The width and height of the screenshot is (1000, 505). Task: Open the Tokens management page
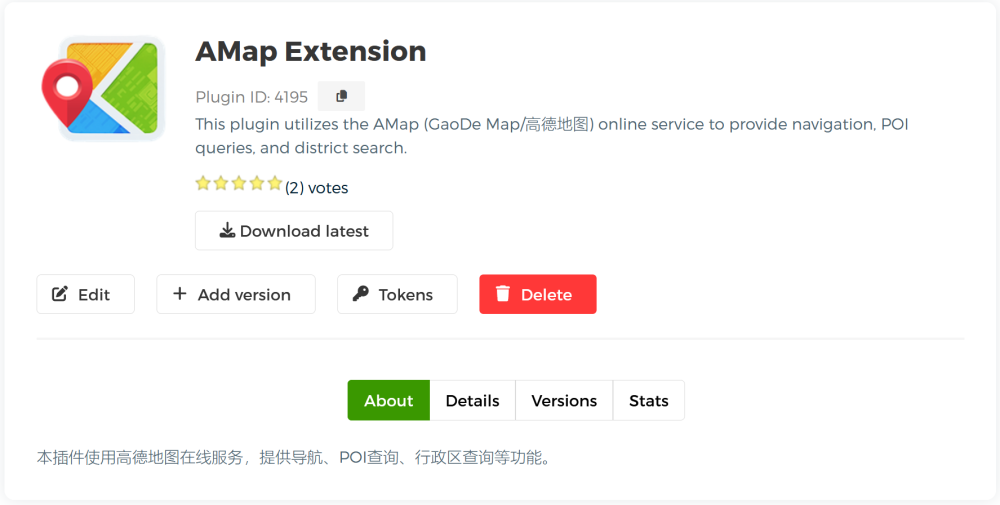[397, 294]
